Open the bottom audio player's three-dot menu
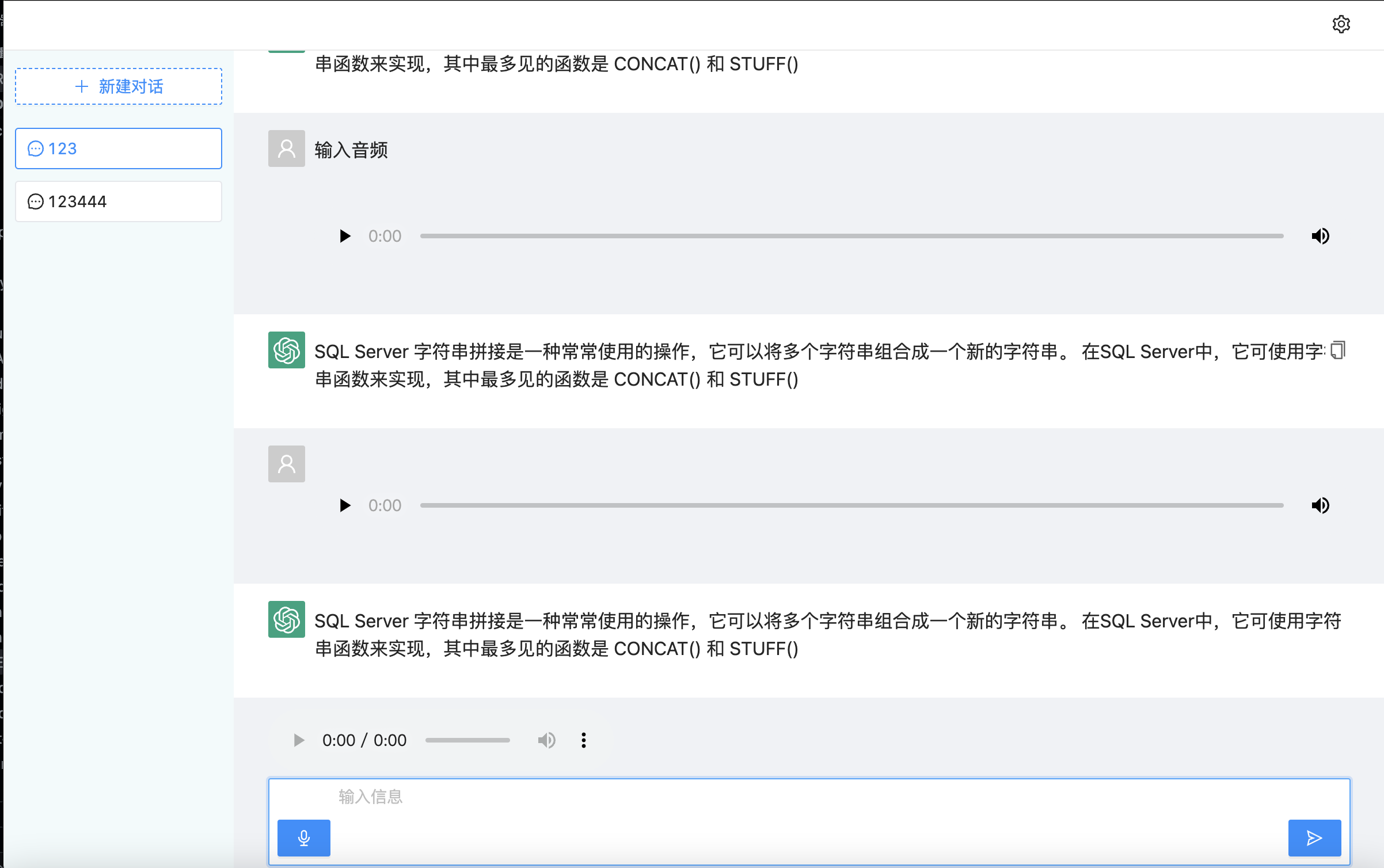 coord(584,740)
